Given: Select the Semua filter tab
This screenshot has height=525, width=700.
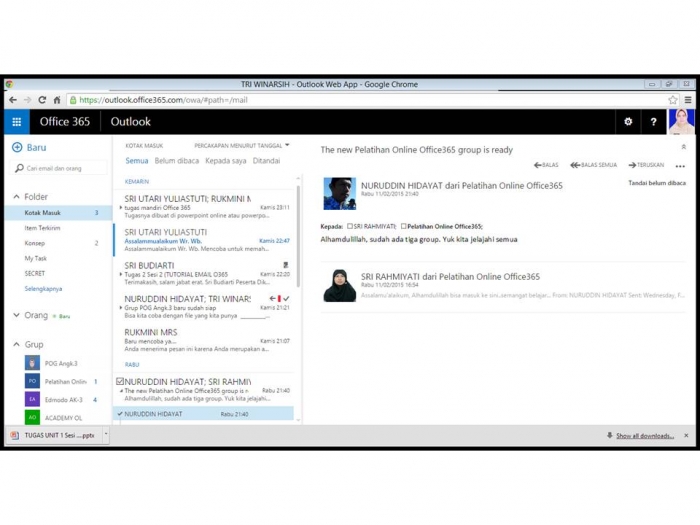Looking at the screenshot, I should [137, 161].
